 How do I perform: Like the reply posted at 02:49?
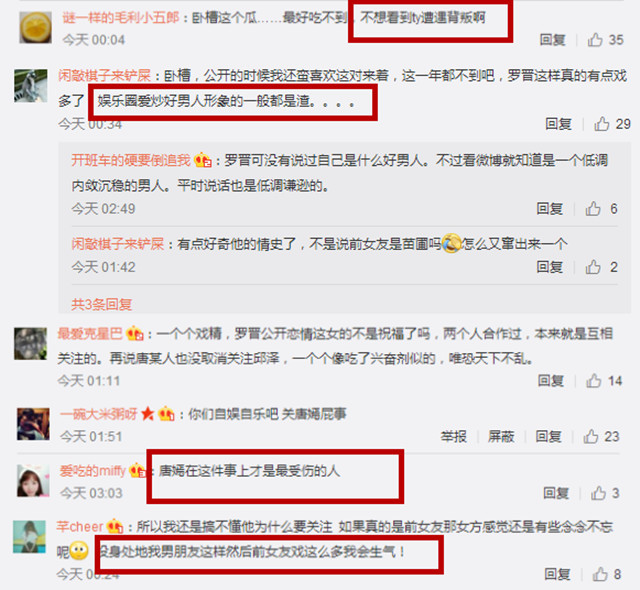click(593, 208)
